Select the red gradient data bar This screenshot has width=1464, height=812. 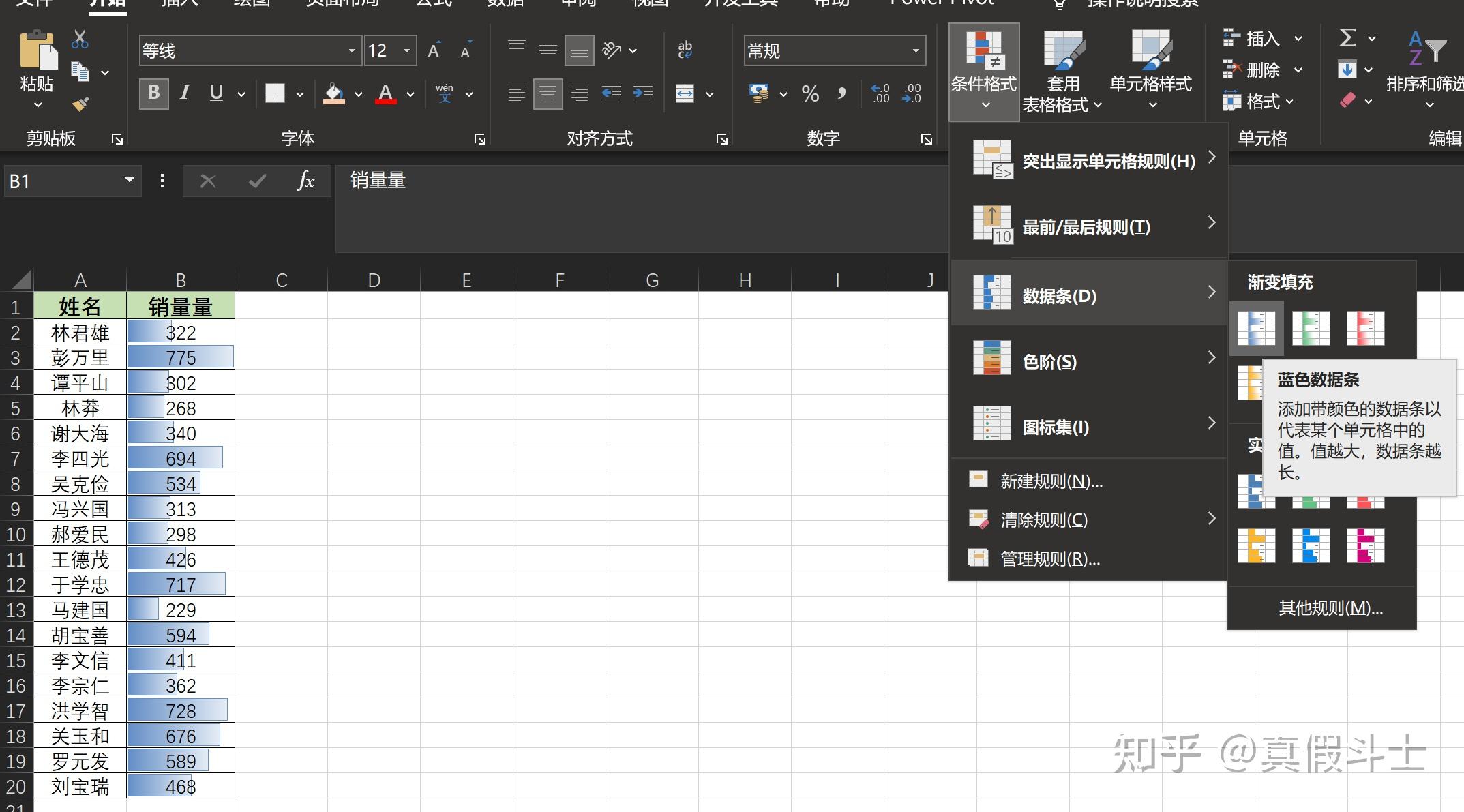(1366, 329)
